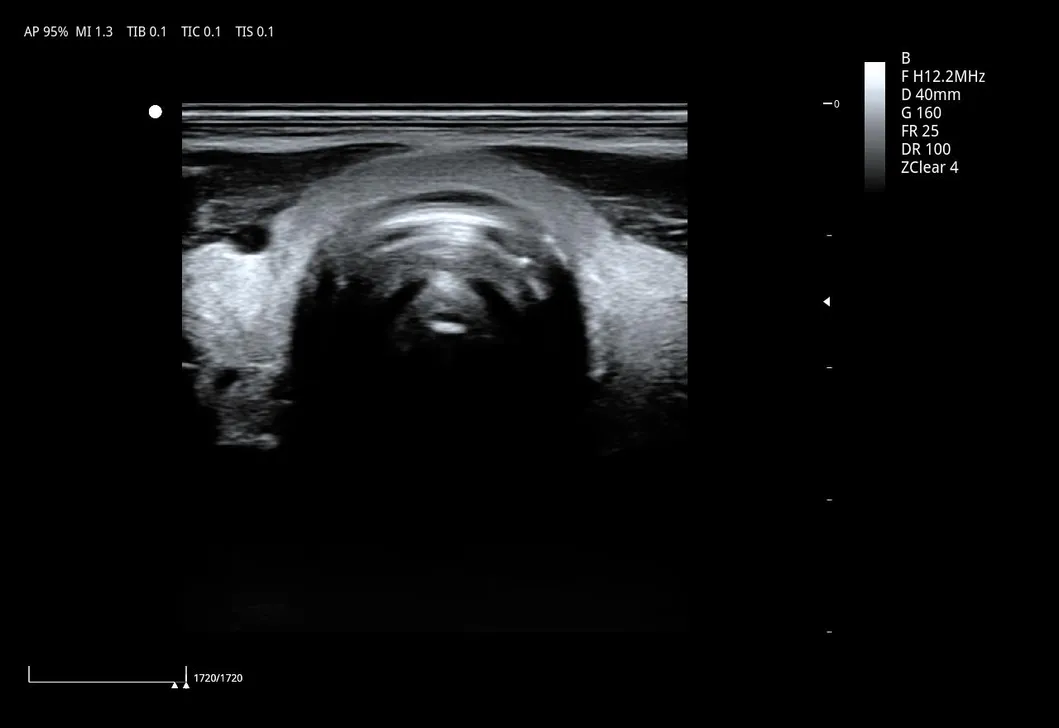This screenshot has height=728, width=1059.
Task: Select the frequency setting F H12.2MHz
Action: pyautogui.click(x=943, y=76)
